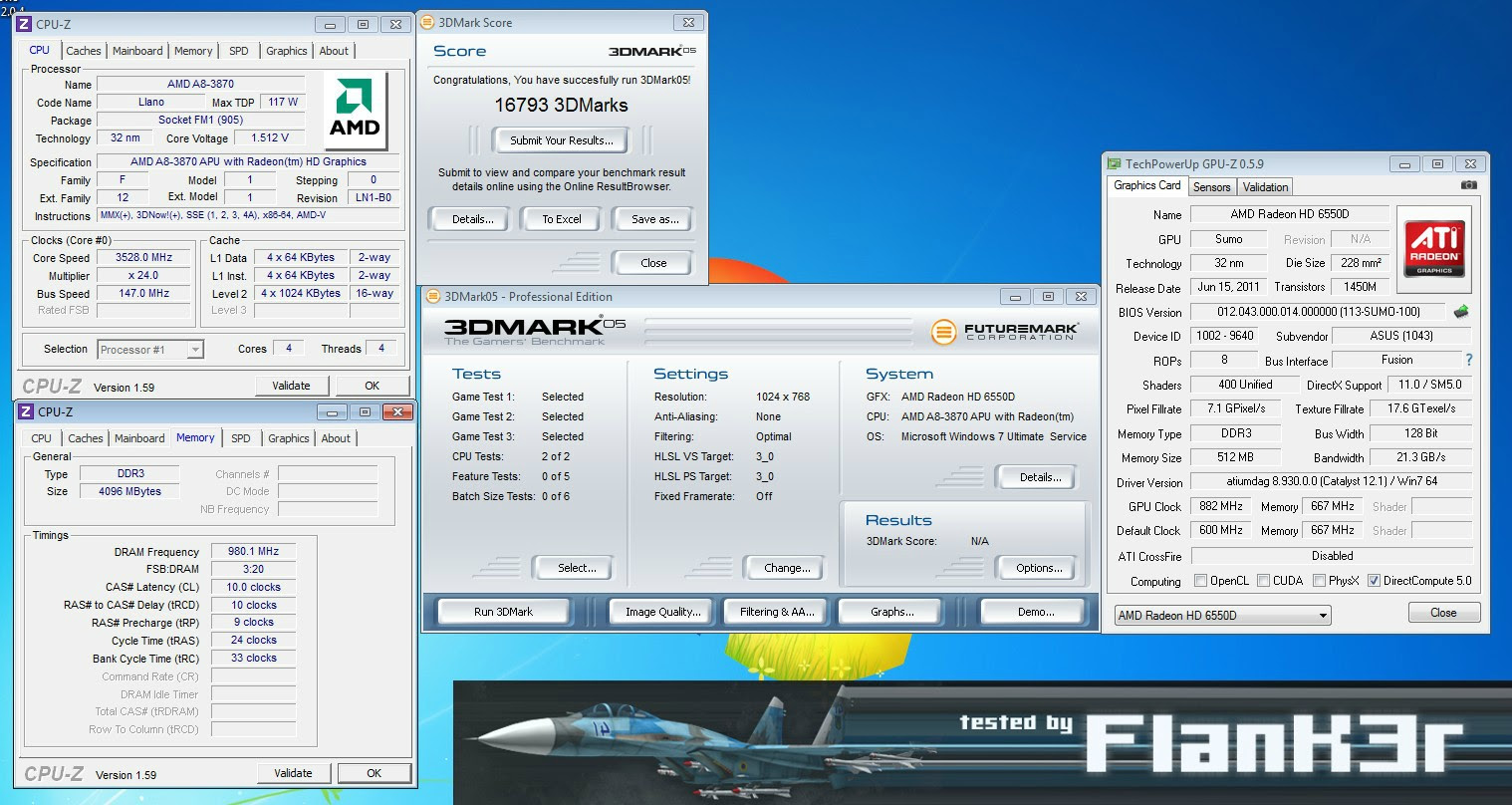Click the Core Voltage 1.512 V value
The width and height of the screenshot is (1512, 805).
point(270,137)
